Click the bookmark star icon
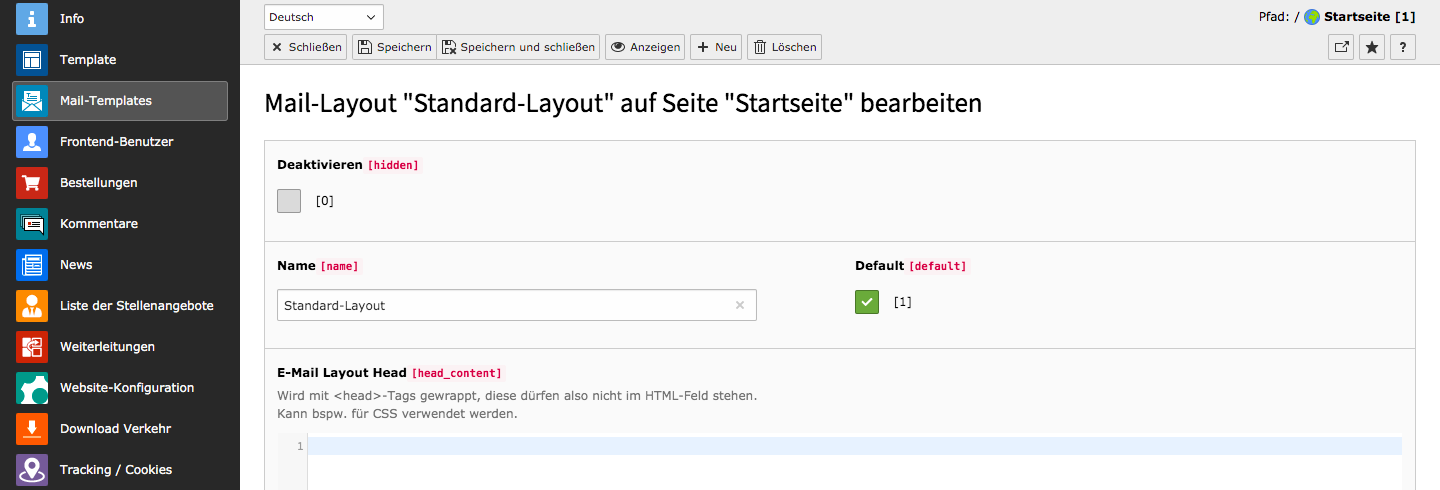Viewport: 1440px width, 490px height. [x=1372, y=47]
